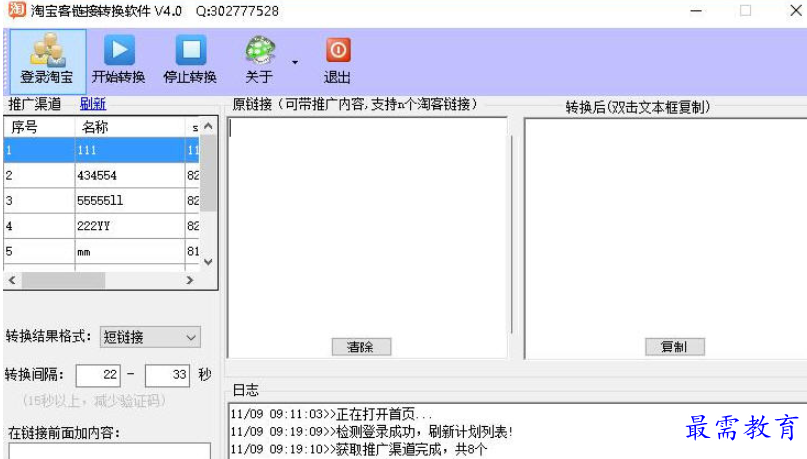Click the 登录淘宝 login icon
Viewport: 807px width, 459px height.
click(x=47, y=60)
